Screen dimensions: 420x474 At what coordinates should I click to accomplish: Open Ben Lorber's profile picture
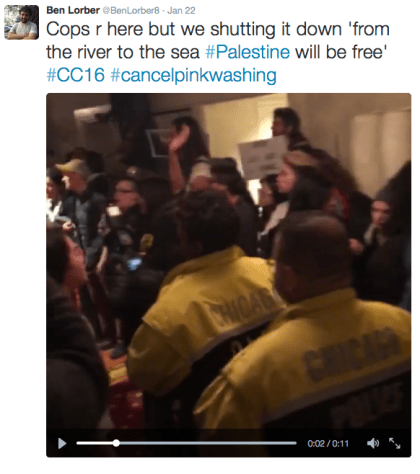21,23
